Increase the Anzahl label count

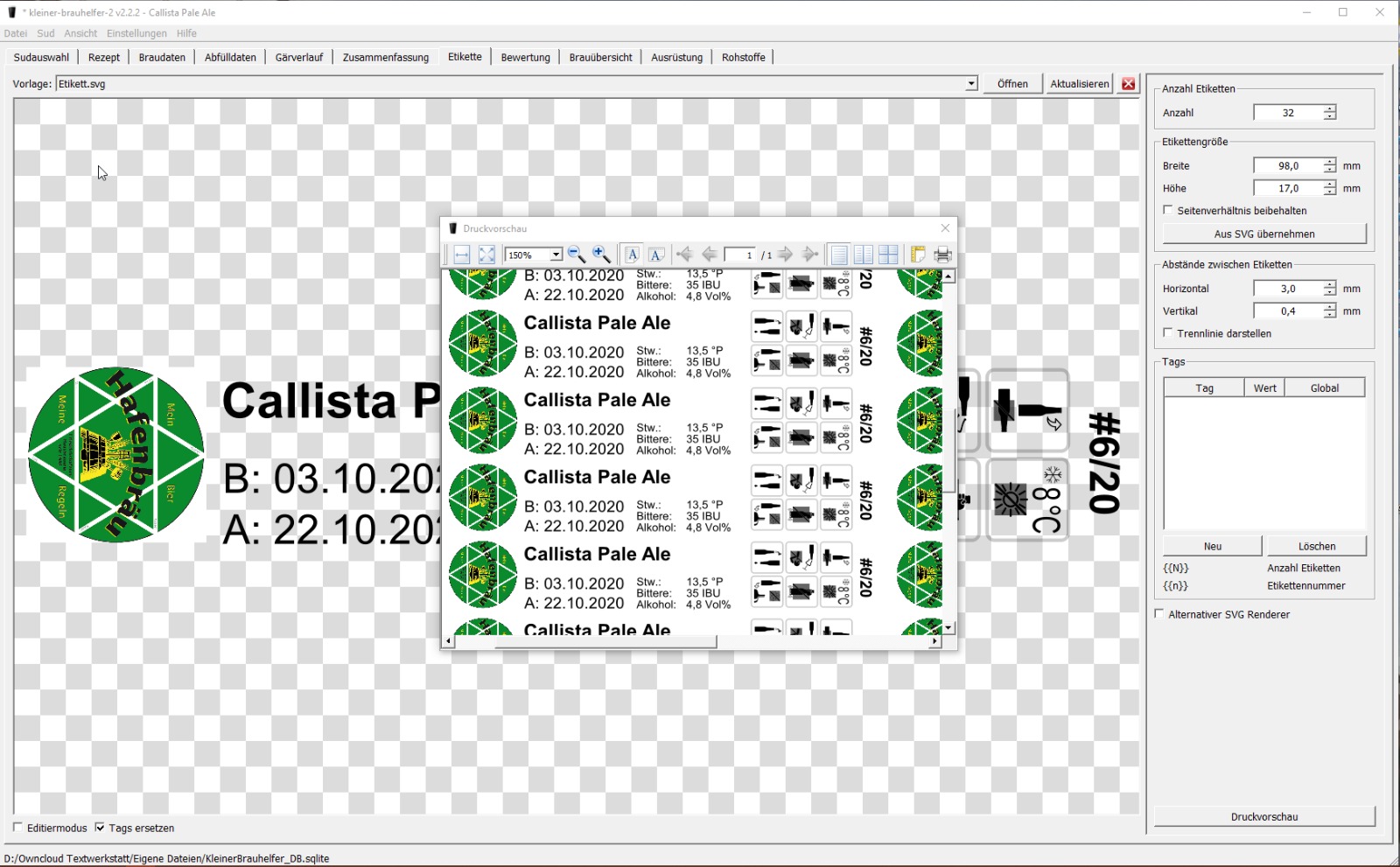pos(1330,108)
